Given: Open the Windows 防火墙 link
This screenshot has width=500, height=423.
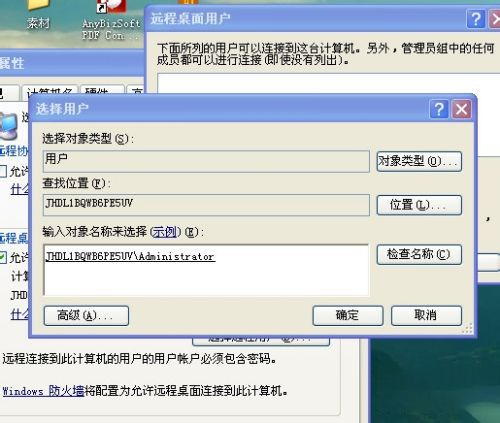Looking at the screenshot, I should click(x=43, y=391).
